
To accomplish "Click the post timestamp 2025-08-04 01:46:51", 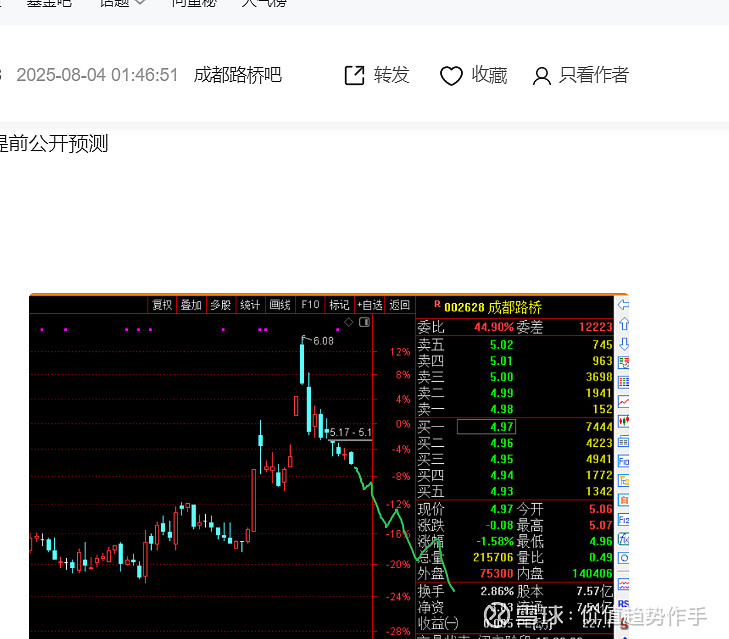I will click(x=97, y=75).
